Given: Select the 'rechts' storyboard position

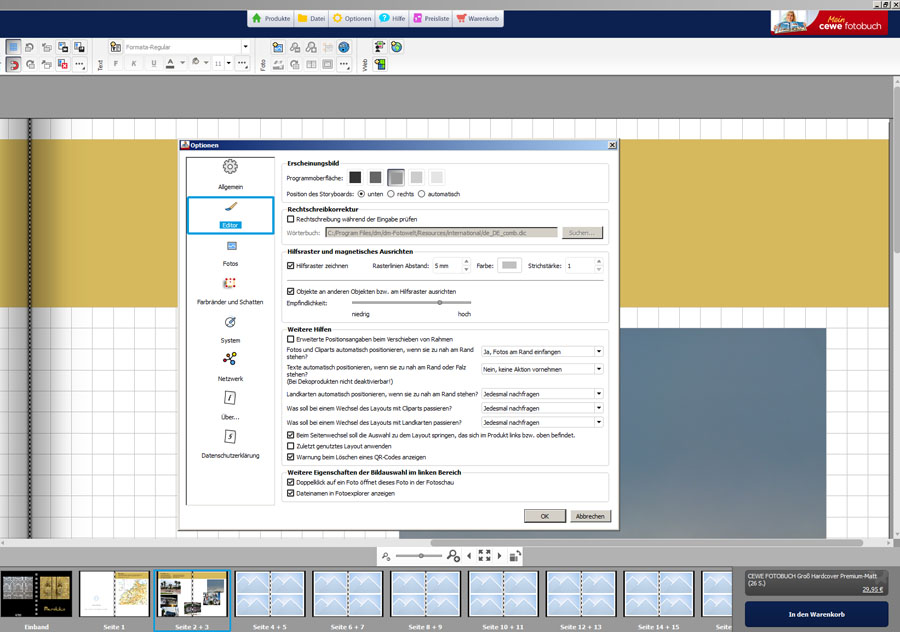Looking at the screenshot, I should click(x=392, y=193).
